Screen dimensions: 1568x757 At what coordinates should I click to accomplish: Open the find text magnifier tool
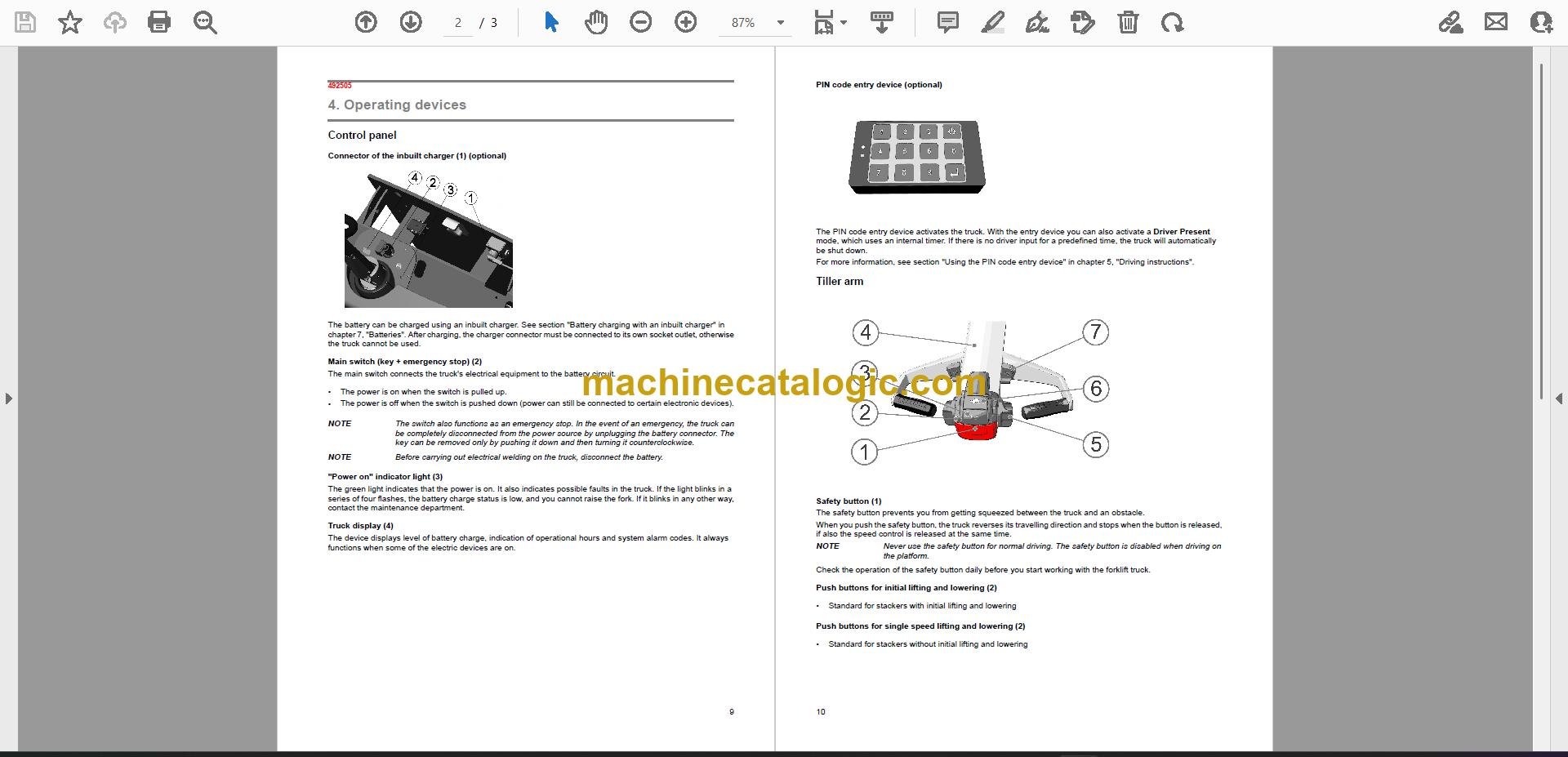(x=205, y=22)
